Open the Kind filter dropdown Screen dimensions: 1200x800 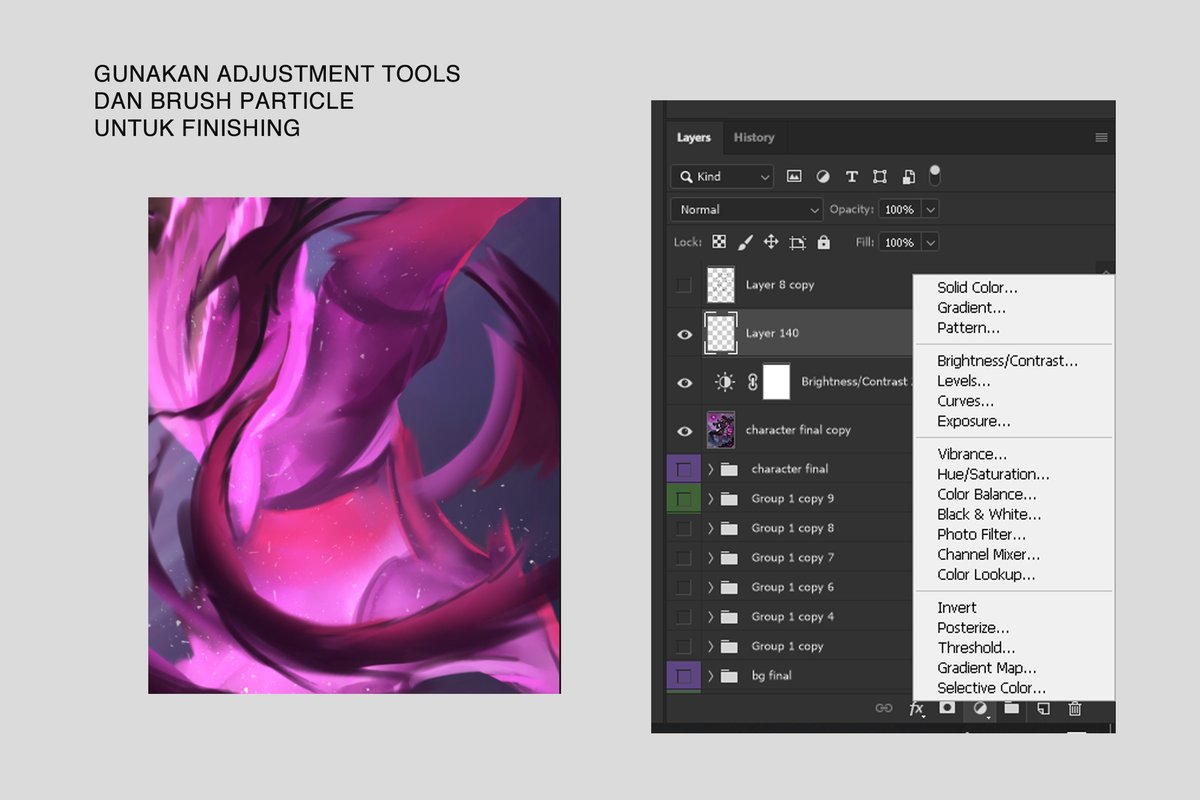point(722,176)
